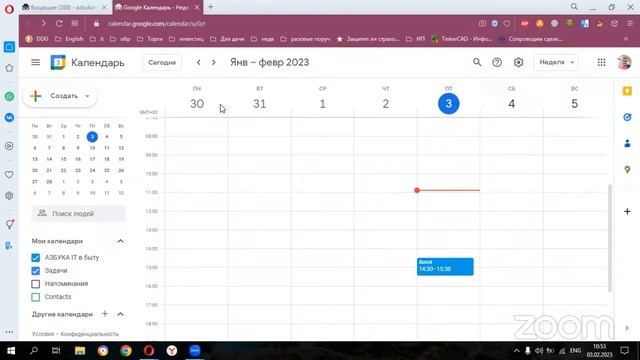The image size is (640, 360).
Task: Open the Конфиденциальность link
Action: [90, 334]
